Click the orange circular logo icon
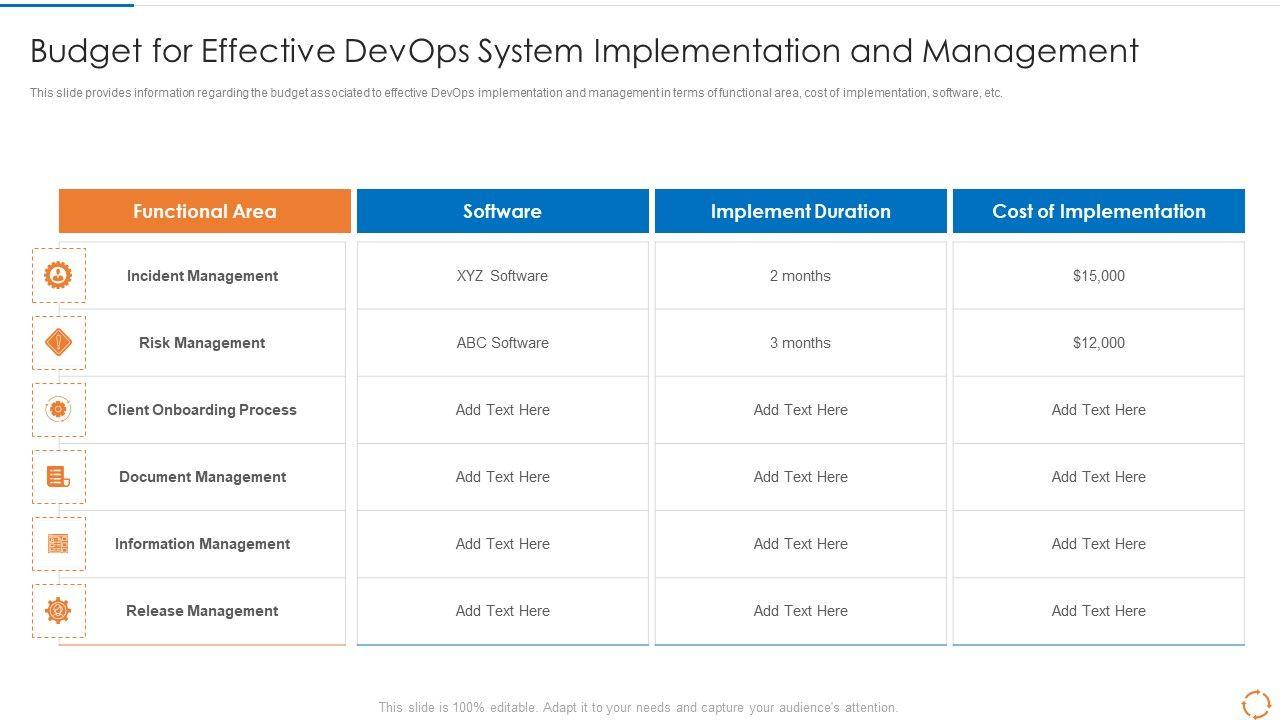The height and width of the screenshot is (720, 1280). tap(1255, 704)
